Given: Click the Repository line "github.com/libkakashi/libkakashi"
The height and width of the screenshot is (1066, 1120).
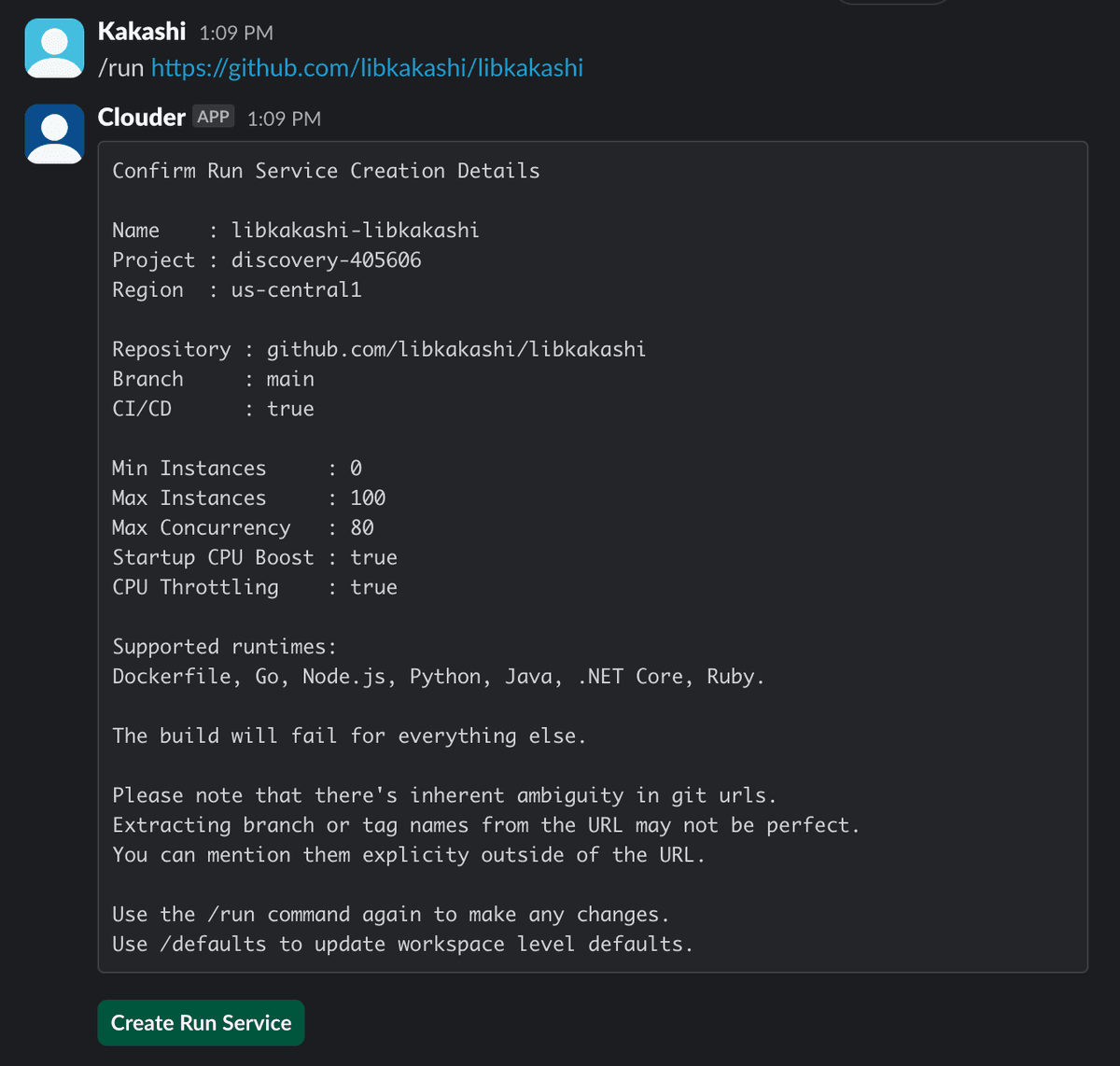Looking at the screenshot, I should (379, 349).
